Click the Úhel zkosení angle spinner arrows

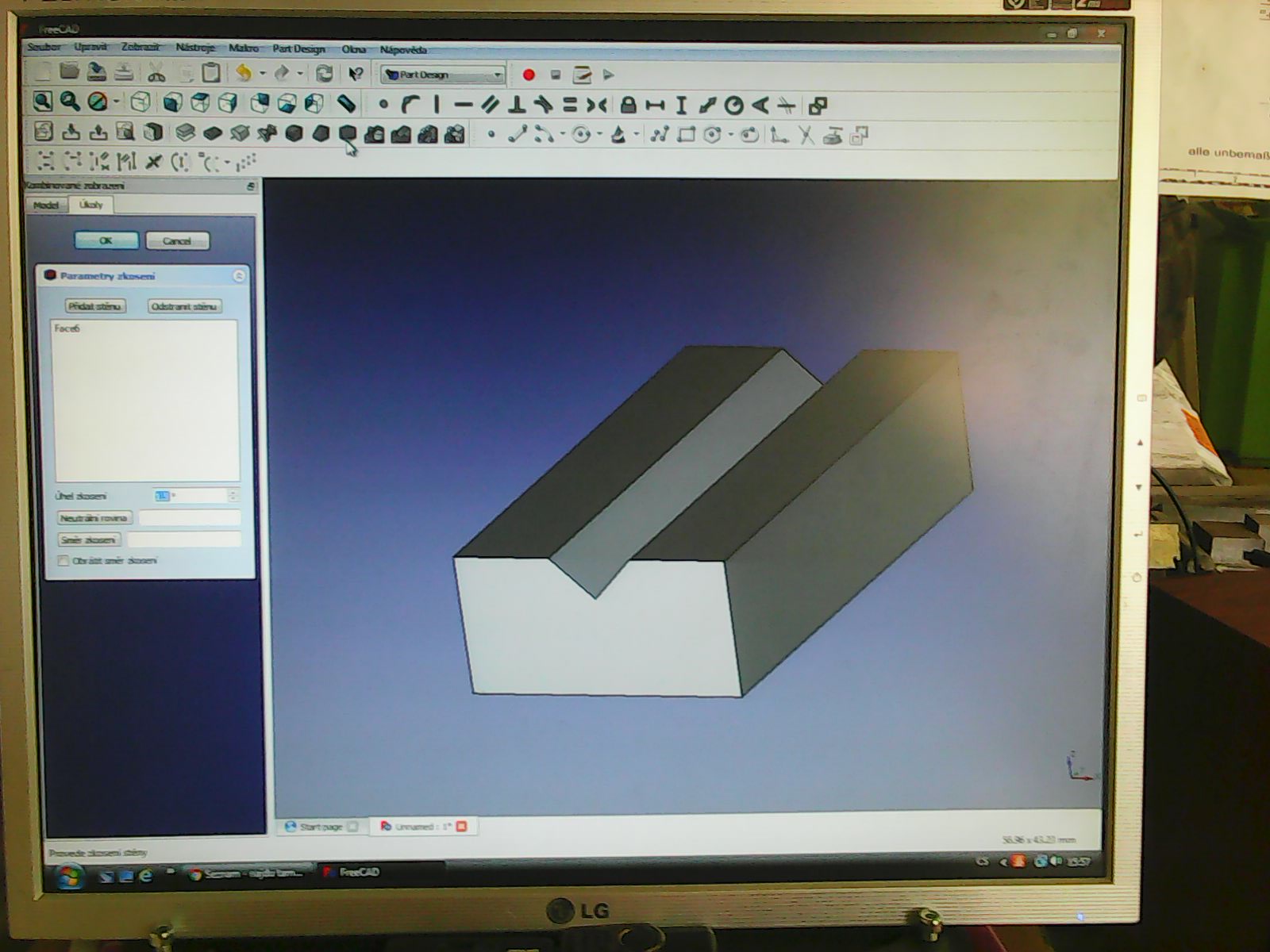[x=233, y=496]
